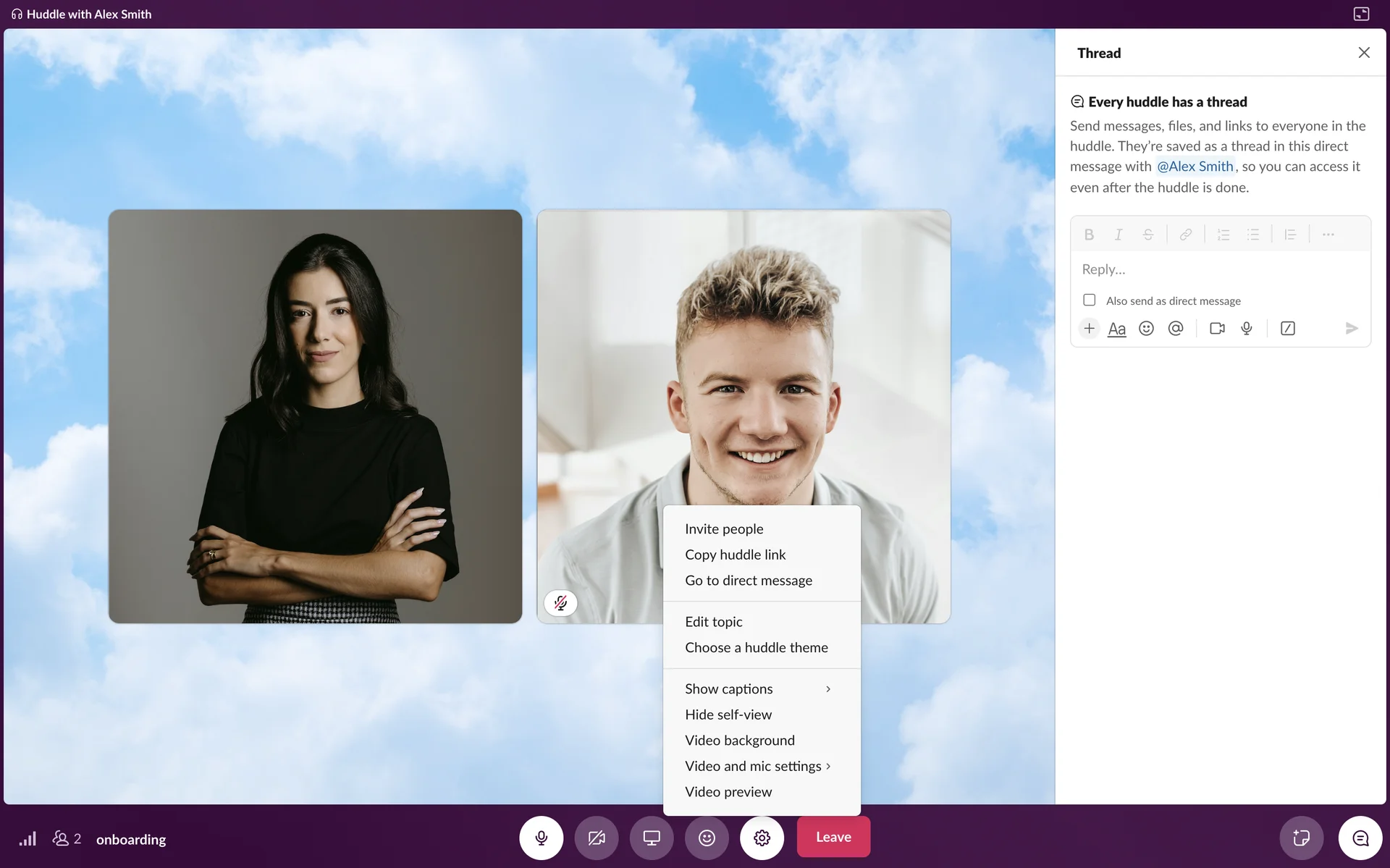Apply bold formatting in thread composer
The image size is (1390, 868).
coord(1089,235)
